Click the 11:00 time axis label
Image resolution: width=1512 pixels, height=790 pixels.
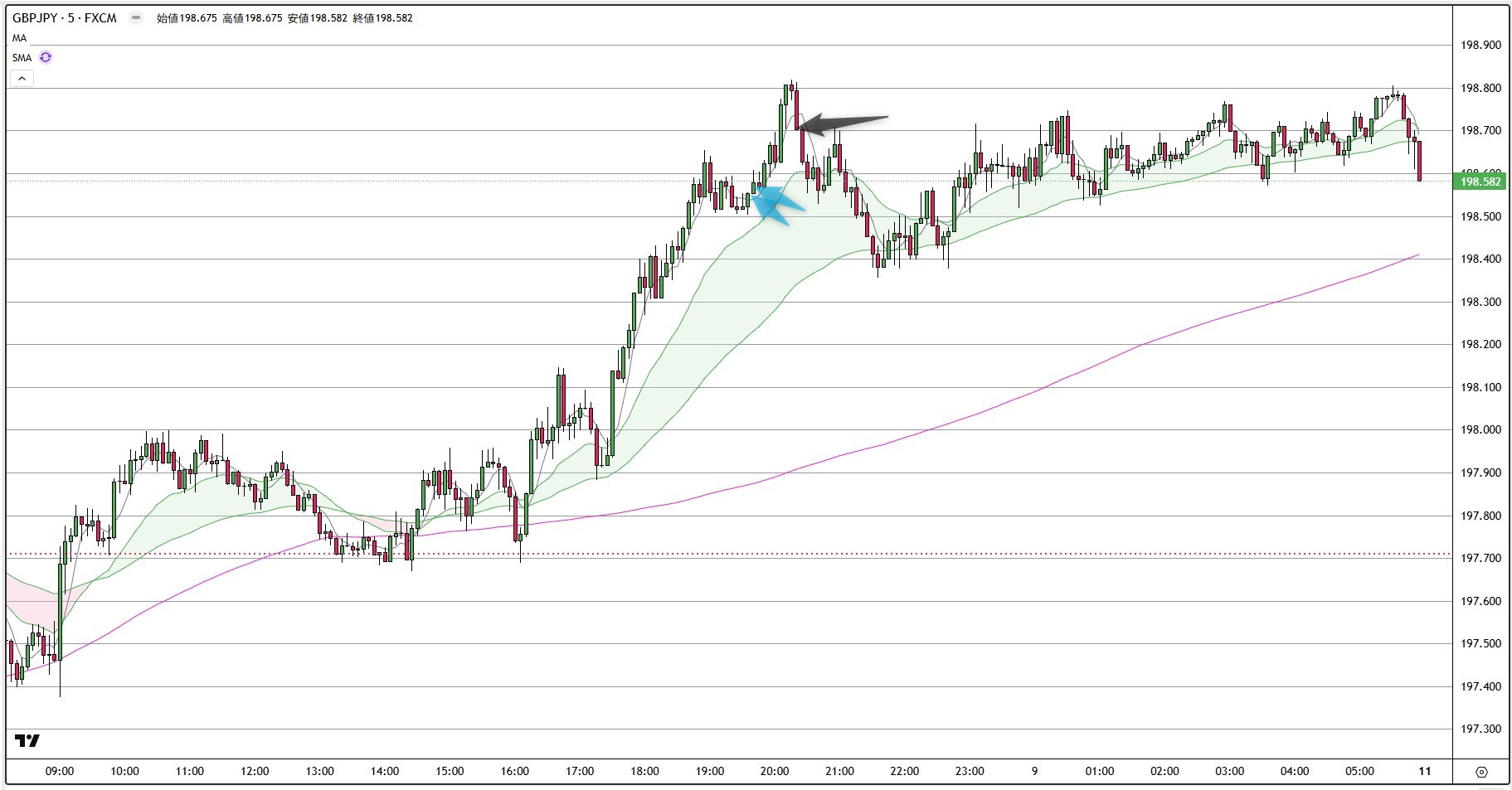click(x=190, y=771)
